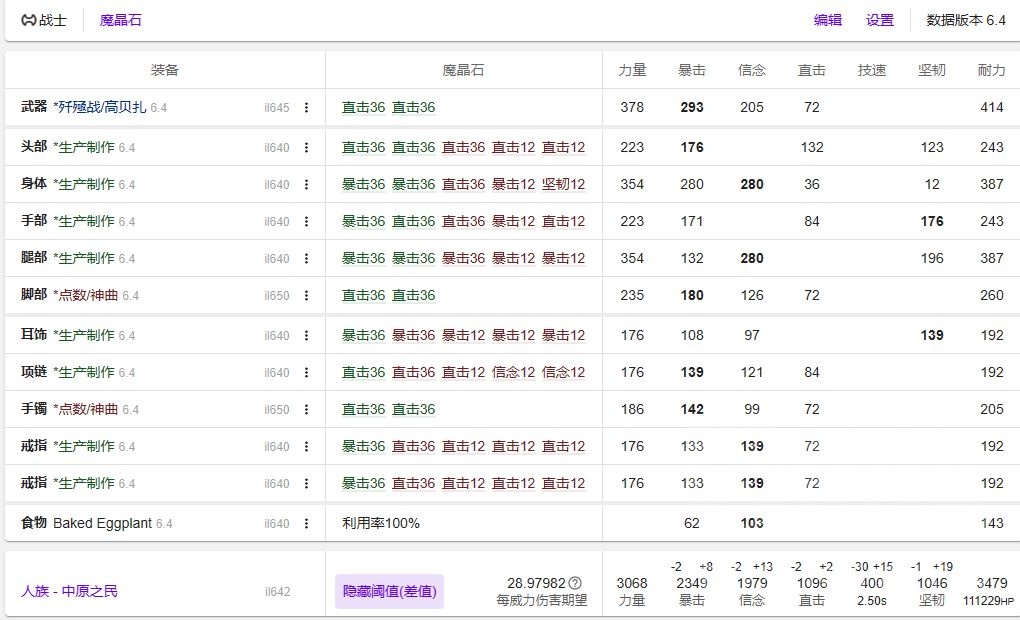
Task: Open the 人族 - 中原之民 race link
Action: click(x=68, y=590)
